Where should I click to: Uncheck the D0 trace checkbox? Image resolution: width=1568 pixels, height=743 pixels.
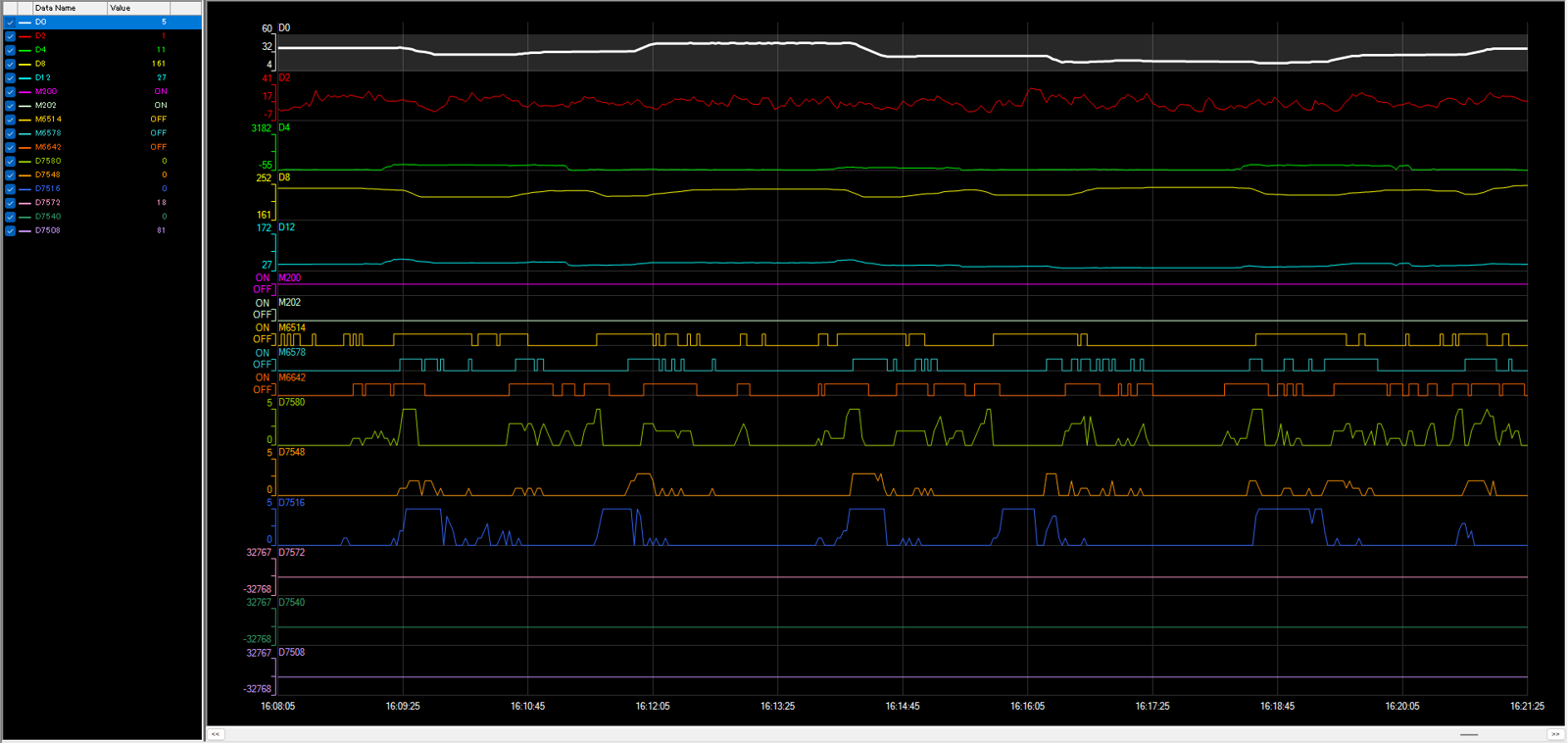(x=10, y=22)
